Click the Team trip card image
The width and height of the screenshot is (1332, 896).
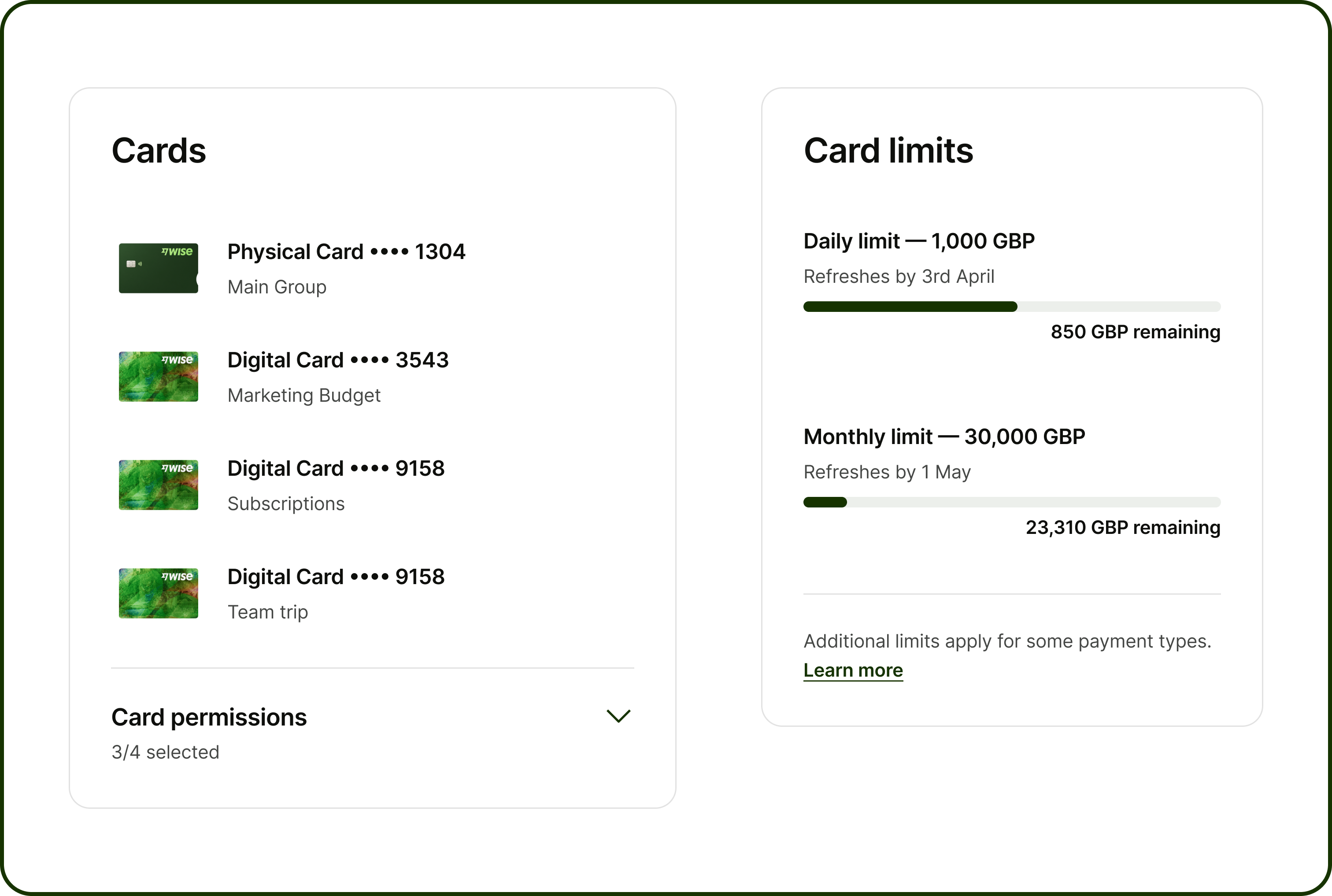coord(158,593)
